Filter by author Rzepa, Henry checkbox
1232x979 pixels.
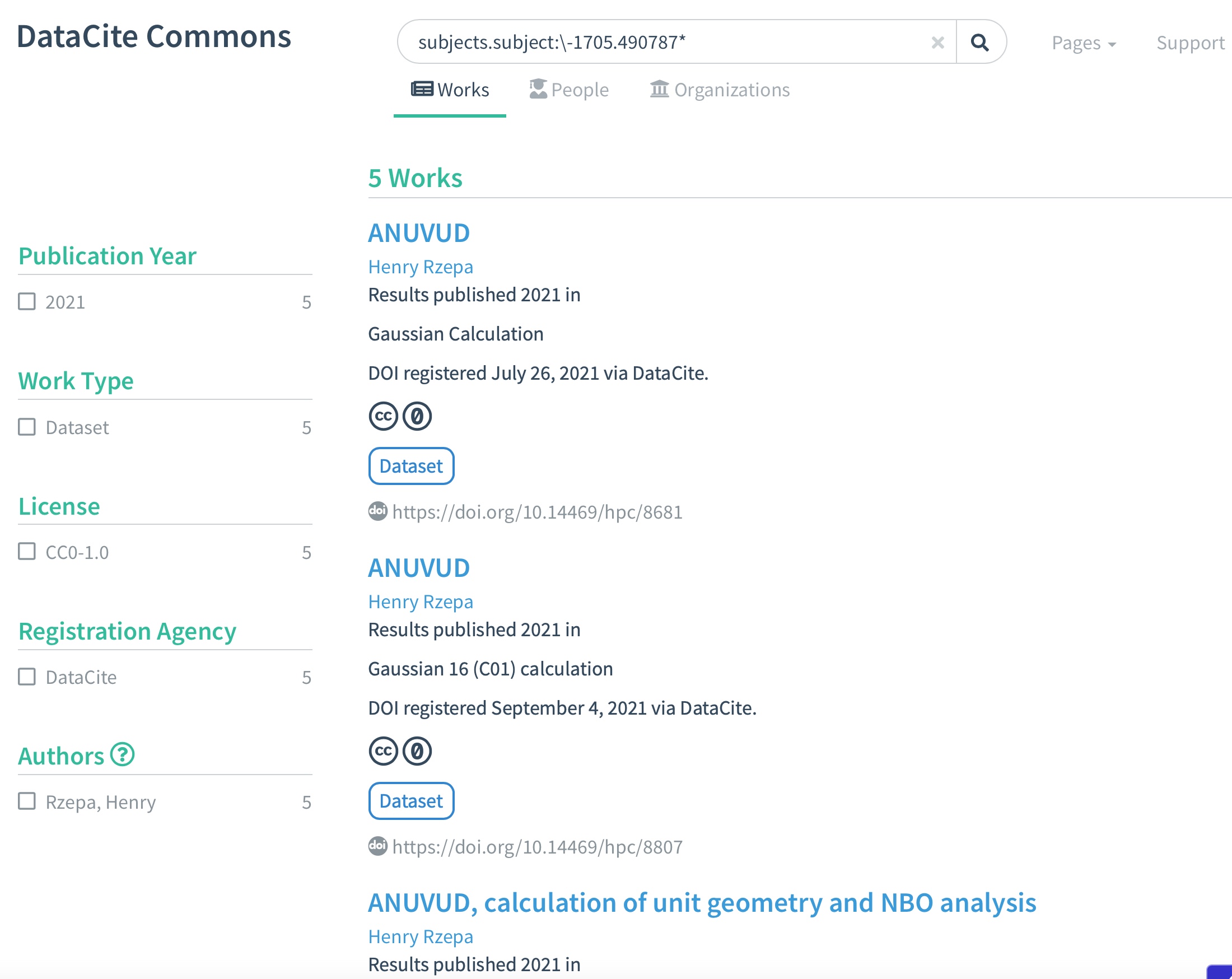(x=27, y=801)
